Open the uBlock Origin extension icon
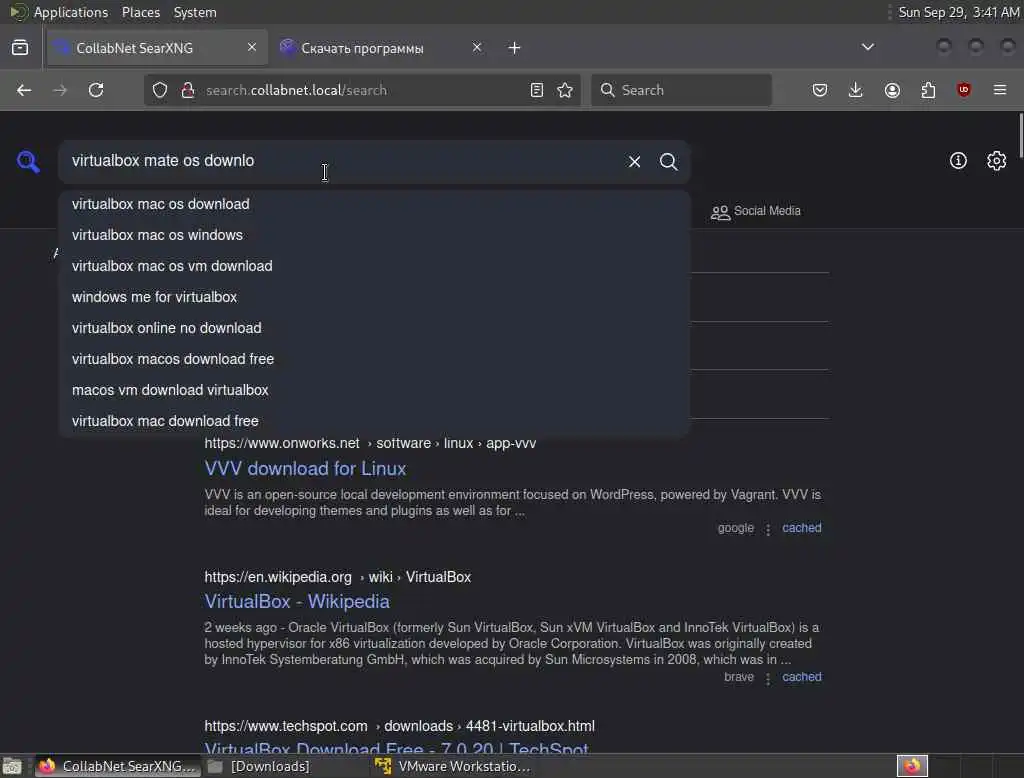The height and width of the screenshot is (778, 1024). 964,90
